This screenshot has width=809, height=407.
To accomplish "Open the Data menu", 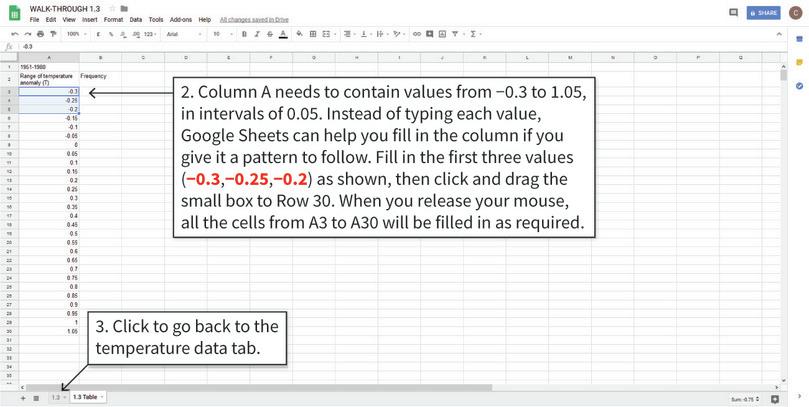I will (x=136, y=20).
